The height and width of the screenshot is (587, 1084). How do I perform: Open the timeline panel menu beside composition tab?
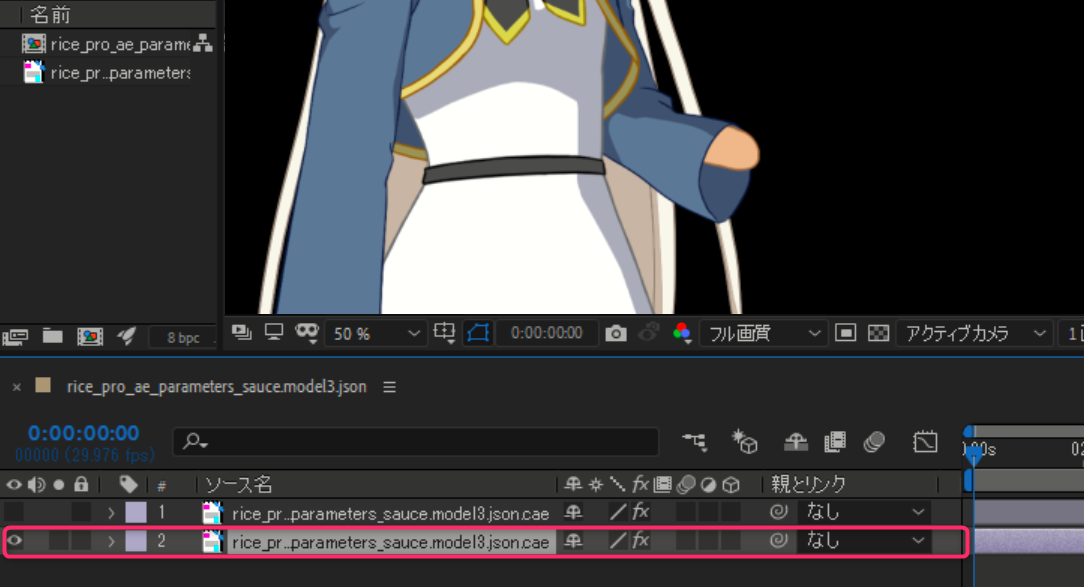[390, 387]
